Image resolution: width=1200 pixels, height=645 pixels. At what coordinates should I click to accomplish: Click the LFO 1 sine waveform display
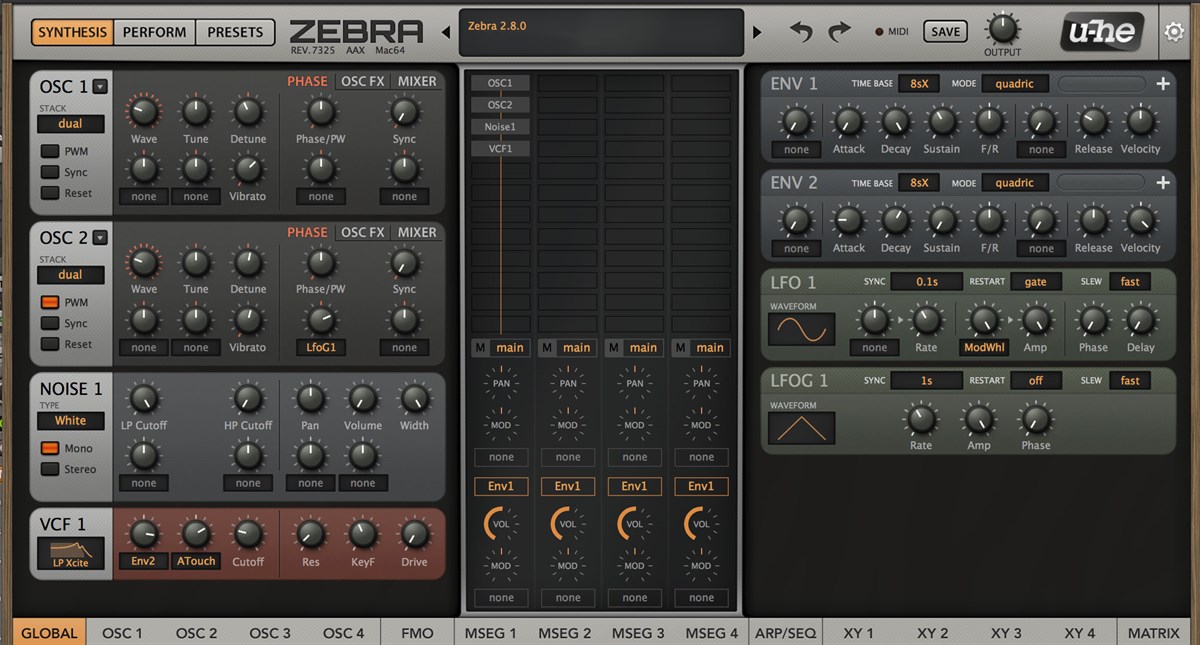tap(801, 329)
